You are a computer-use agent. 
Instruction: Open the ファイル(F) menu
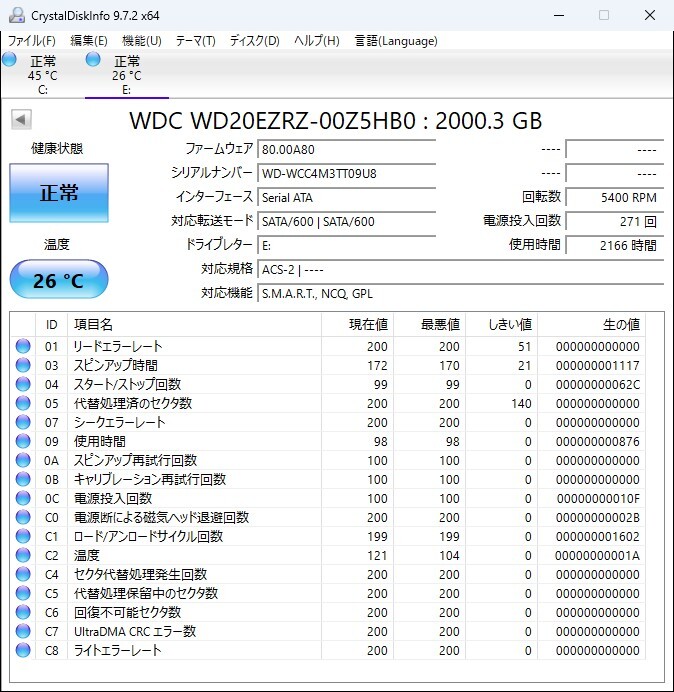tap(32, 41)
